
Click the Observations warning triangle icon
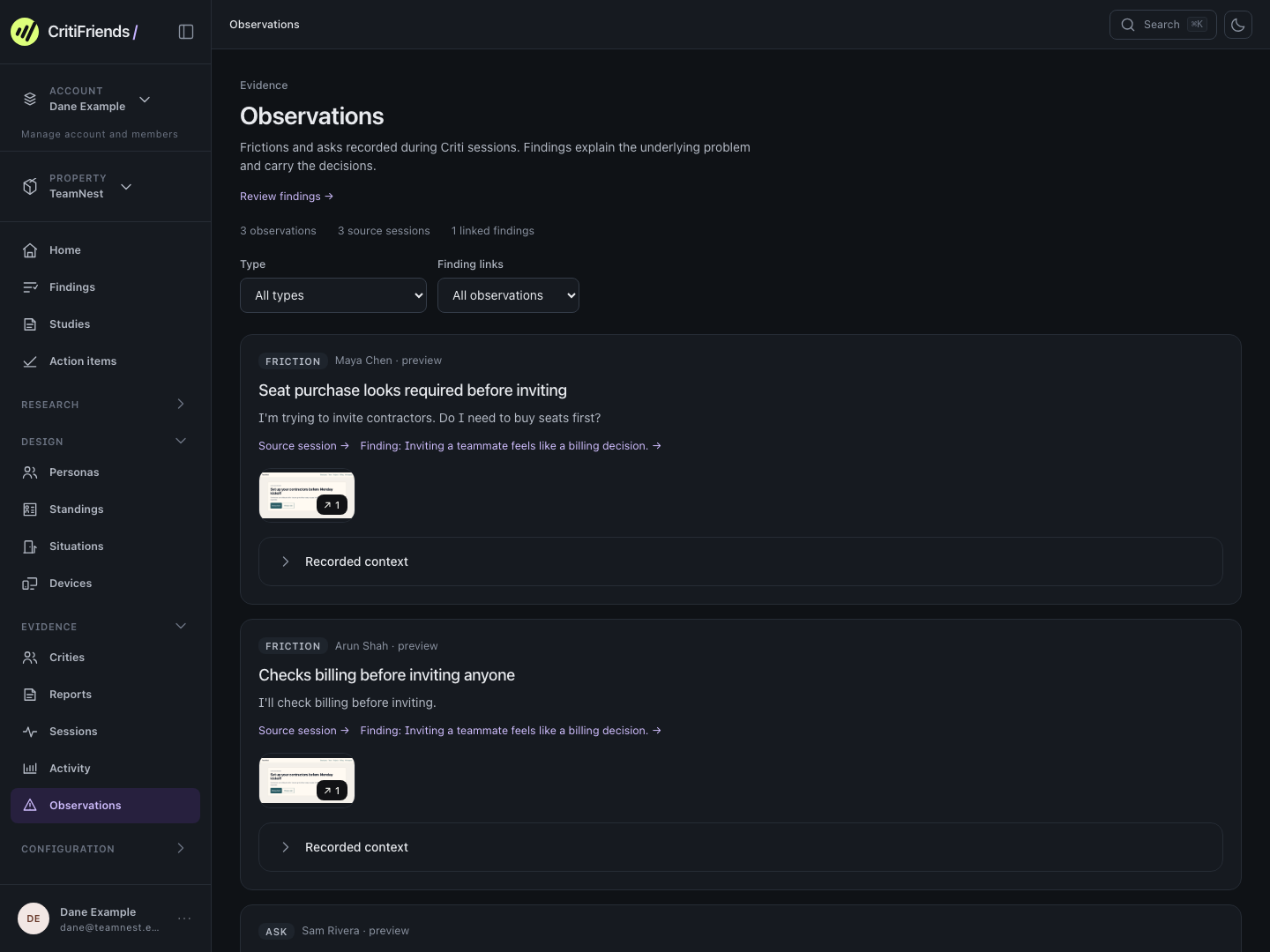click(x=30, y=806)
